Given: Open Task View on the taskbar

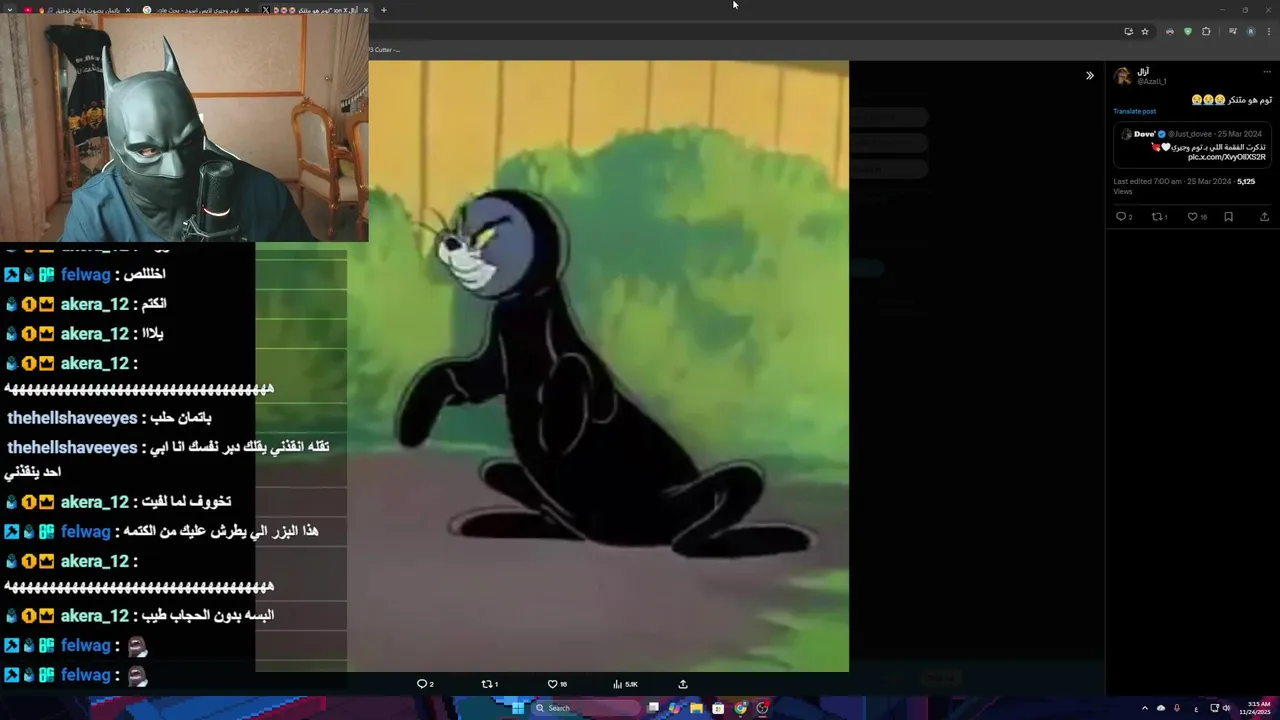Looking at the screenshot, I should pos(653,708).
